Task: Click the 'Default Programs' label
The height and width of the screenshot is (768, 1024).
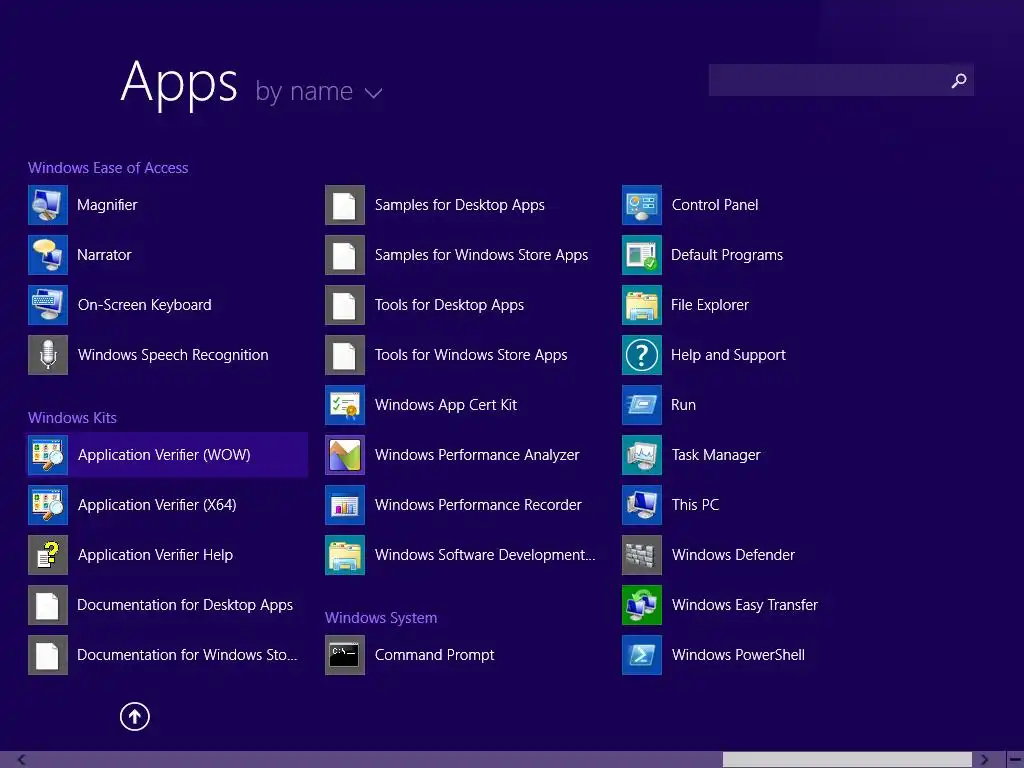Action: (727, 255)
